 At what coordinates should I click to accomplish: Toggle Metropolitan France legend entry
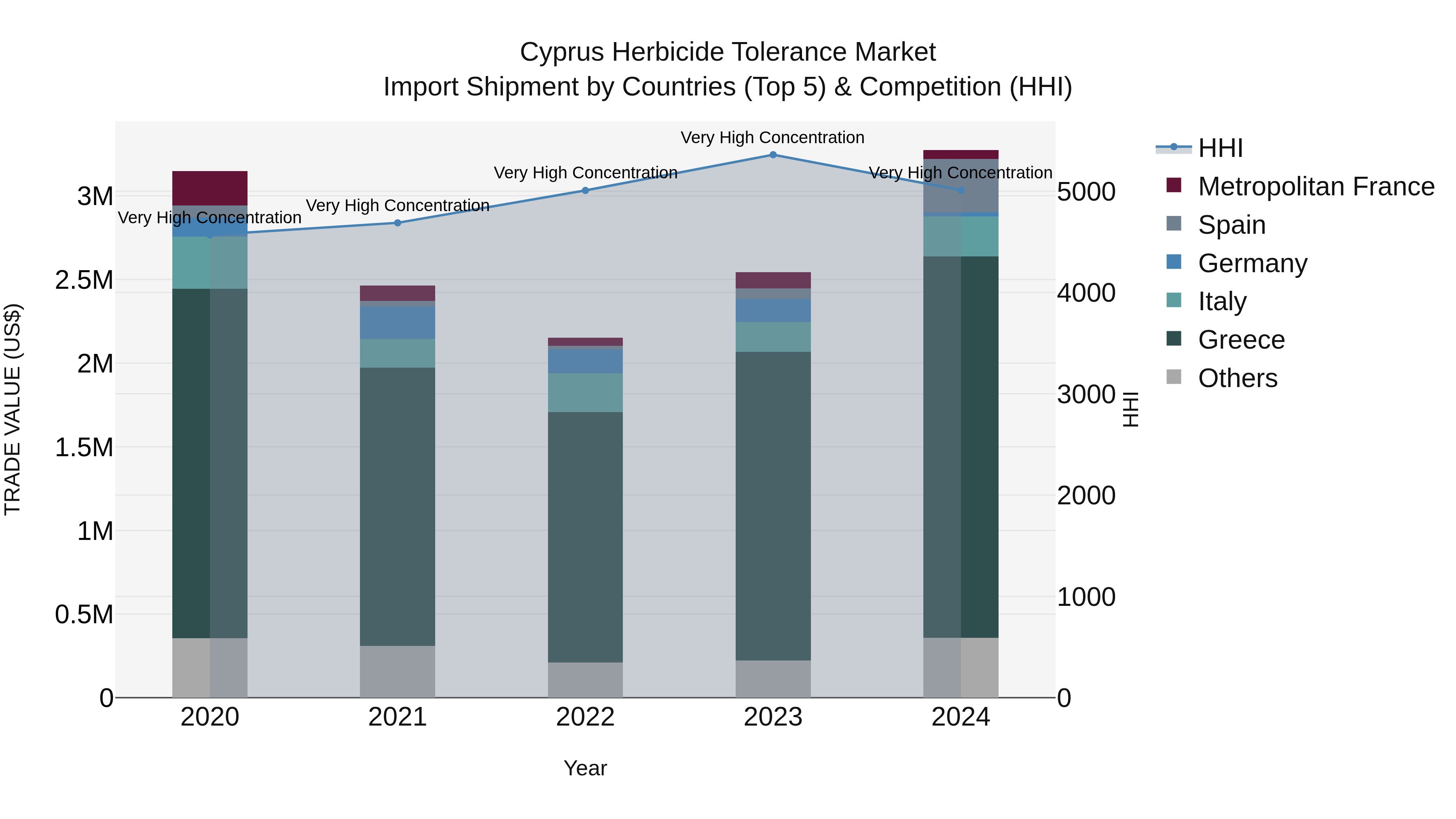pyautogui.click(x=1300, y=186)
